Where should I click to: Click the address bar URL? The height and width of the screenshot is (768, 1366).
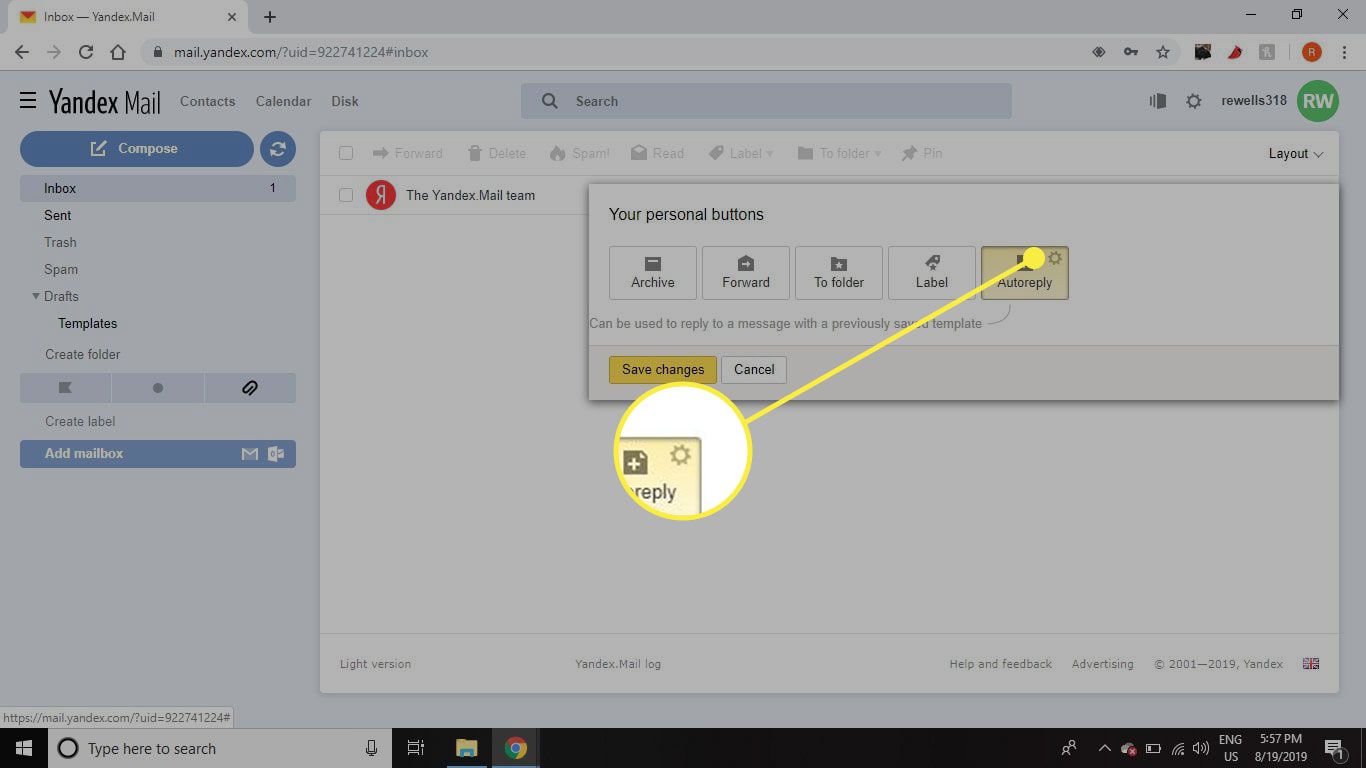point(301,52)
